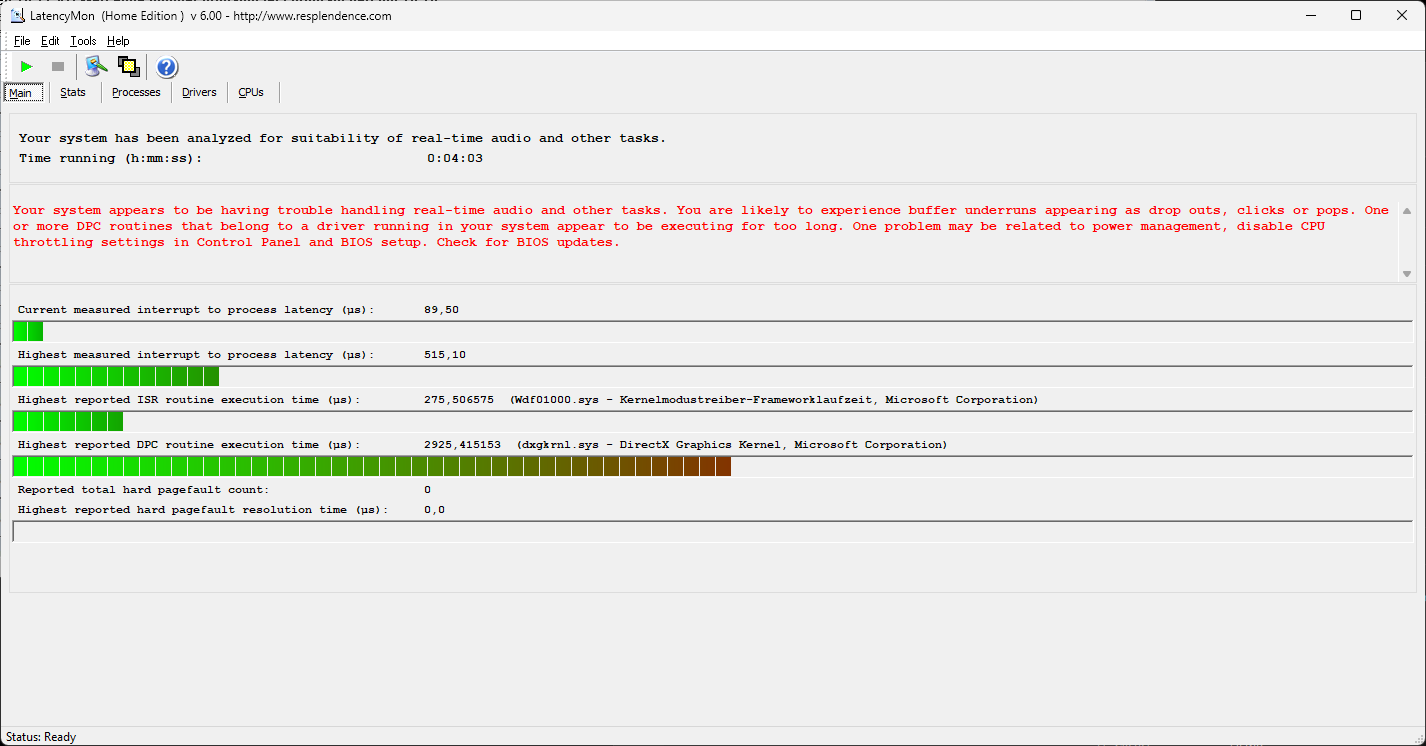Minimize the LatencyMon window
Viewport: 1426px width, 746px height.
1310,15
